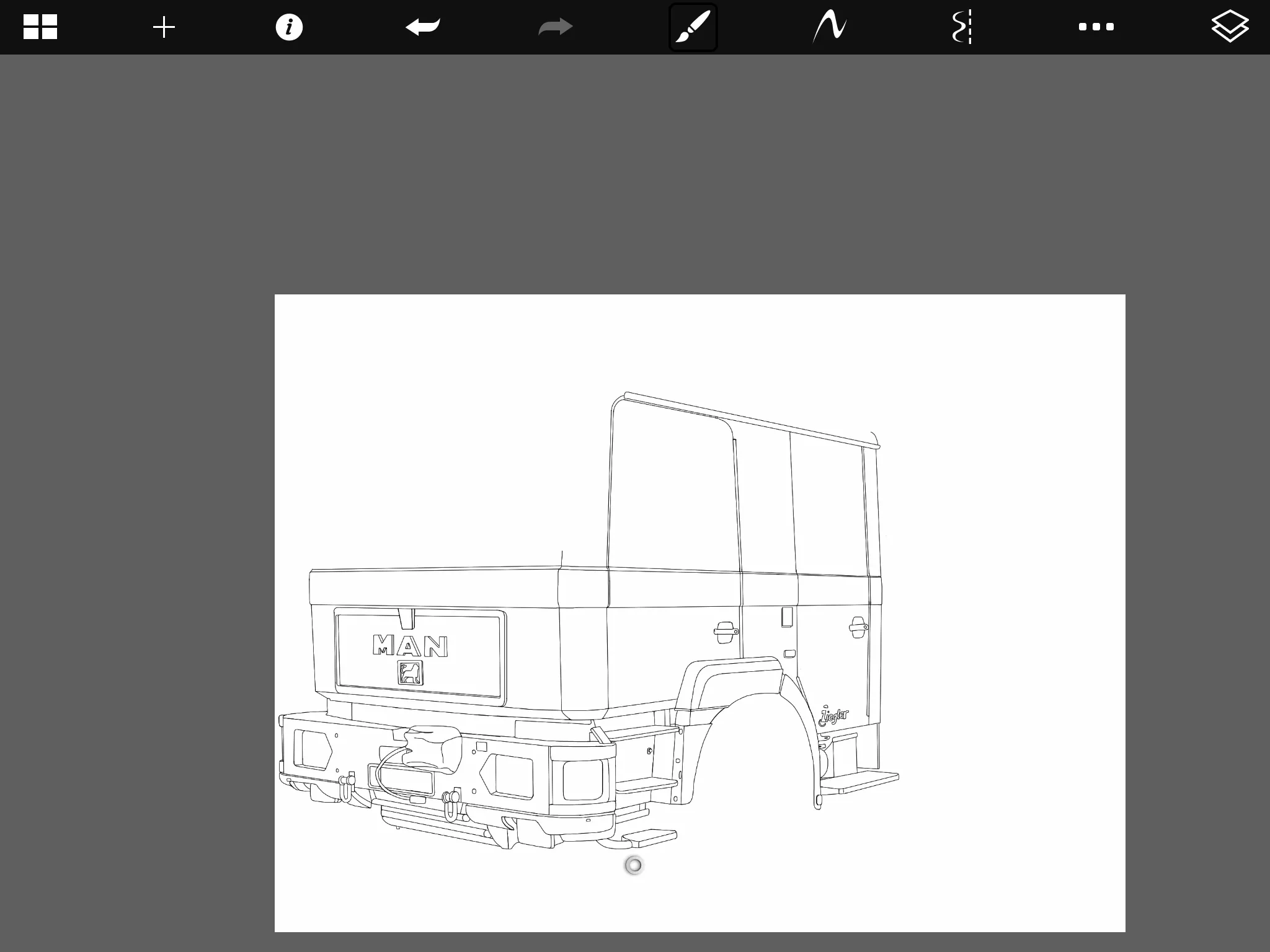Open the three-dot more options menu

(1096, 27)
